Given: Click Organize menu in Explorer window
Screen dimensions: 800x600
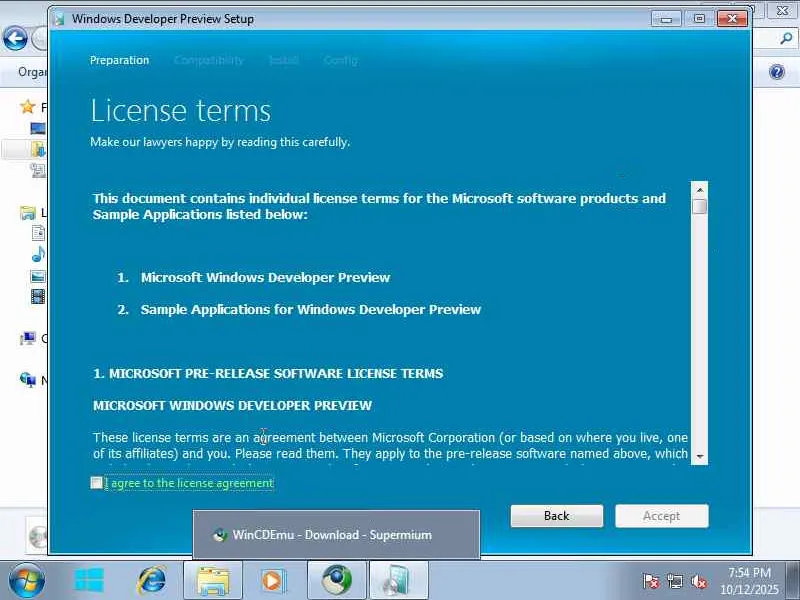Looking at the screenshot, I should coord(32,72).
